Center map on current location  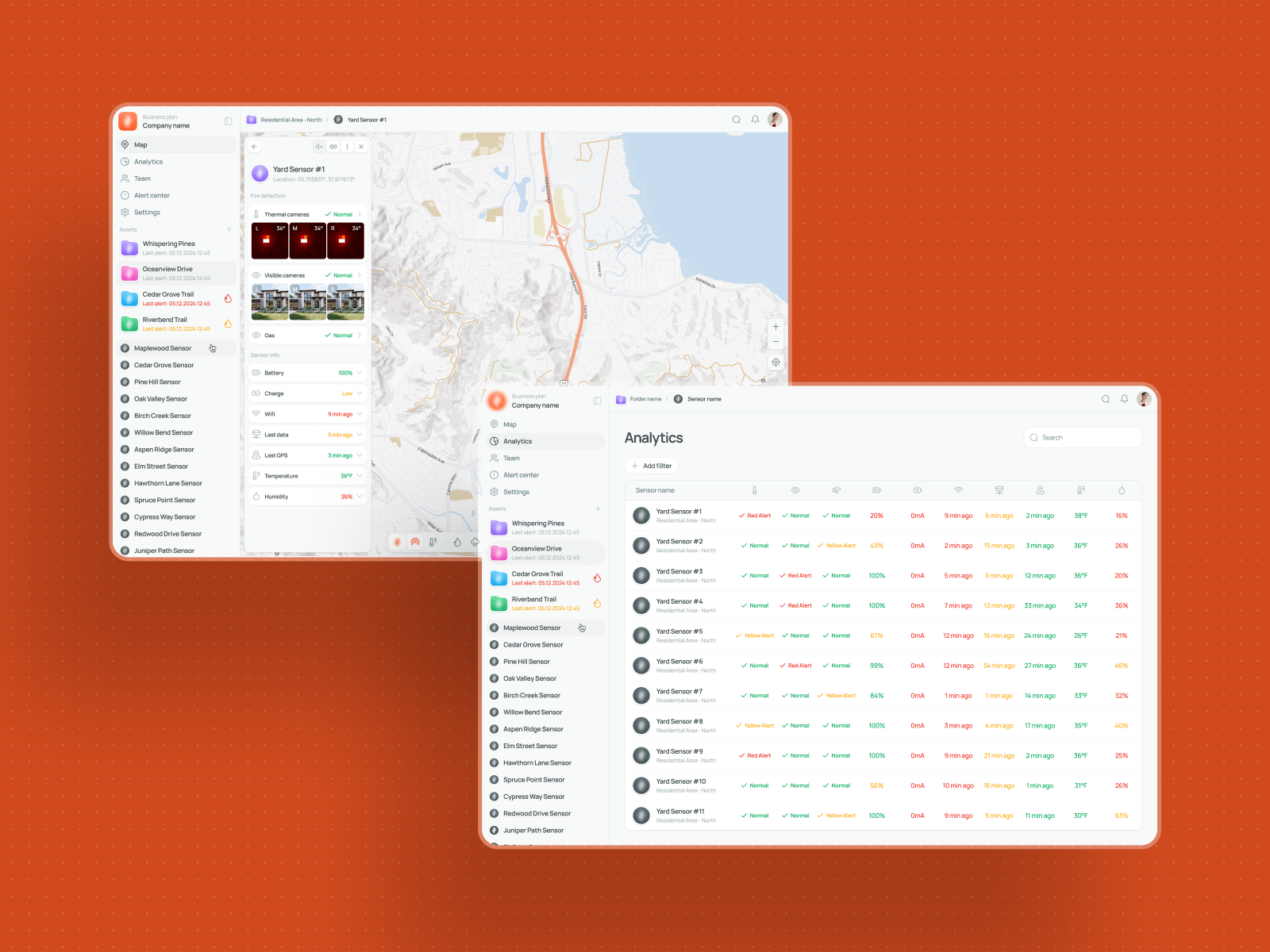pos(776,363)
